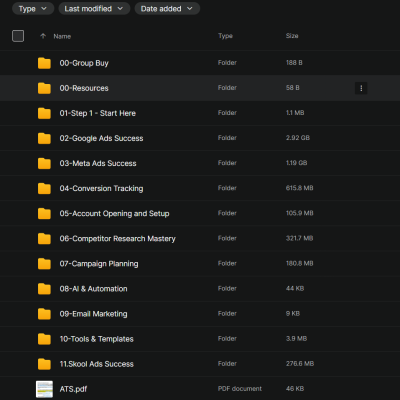Click folder icon of 08-AI & Automation
The image size is (400, 400).
coord(44,289)
